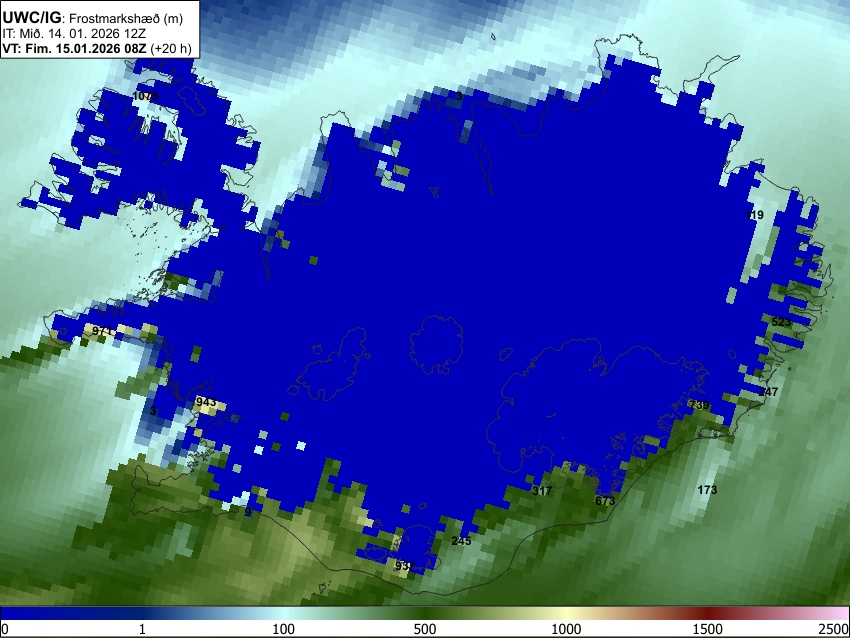
Task: Click the map value '747' on the east coast
Action: click(x=768, y=391)
